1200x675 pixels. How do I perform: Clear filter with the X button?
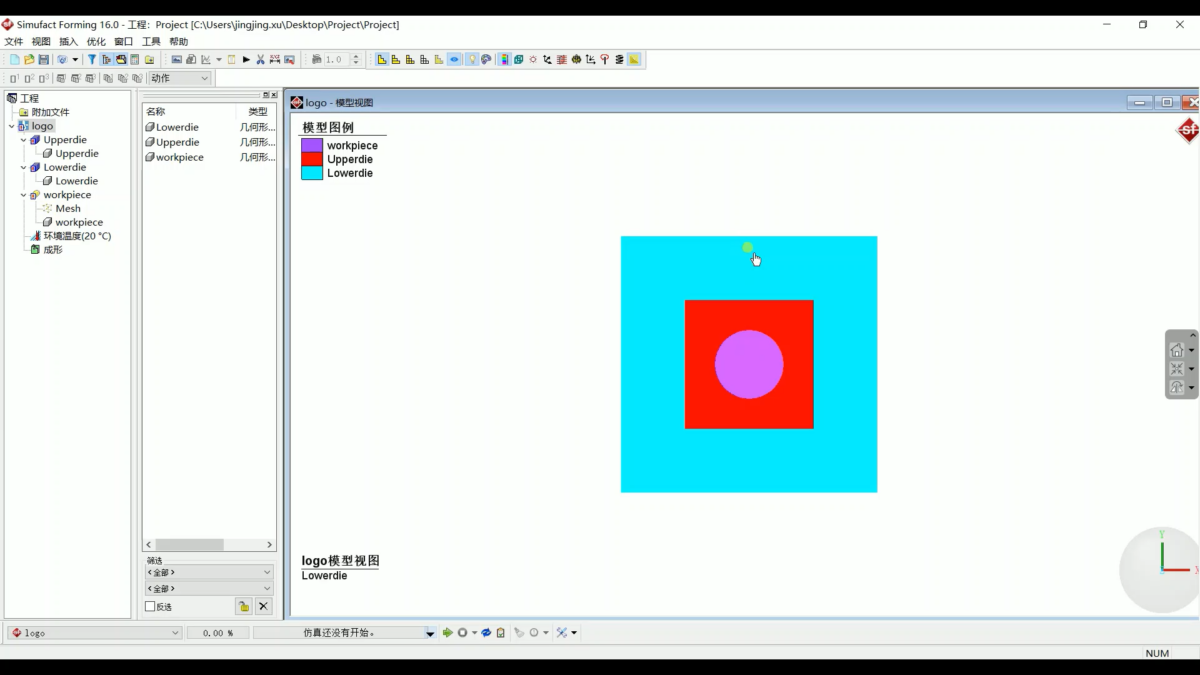click(x=263, y=606)
